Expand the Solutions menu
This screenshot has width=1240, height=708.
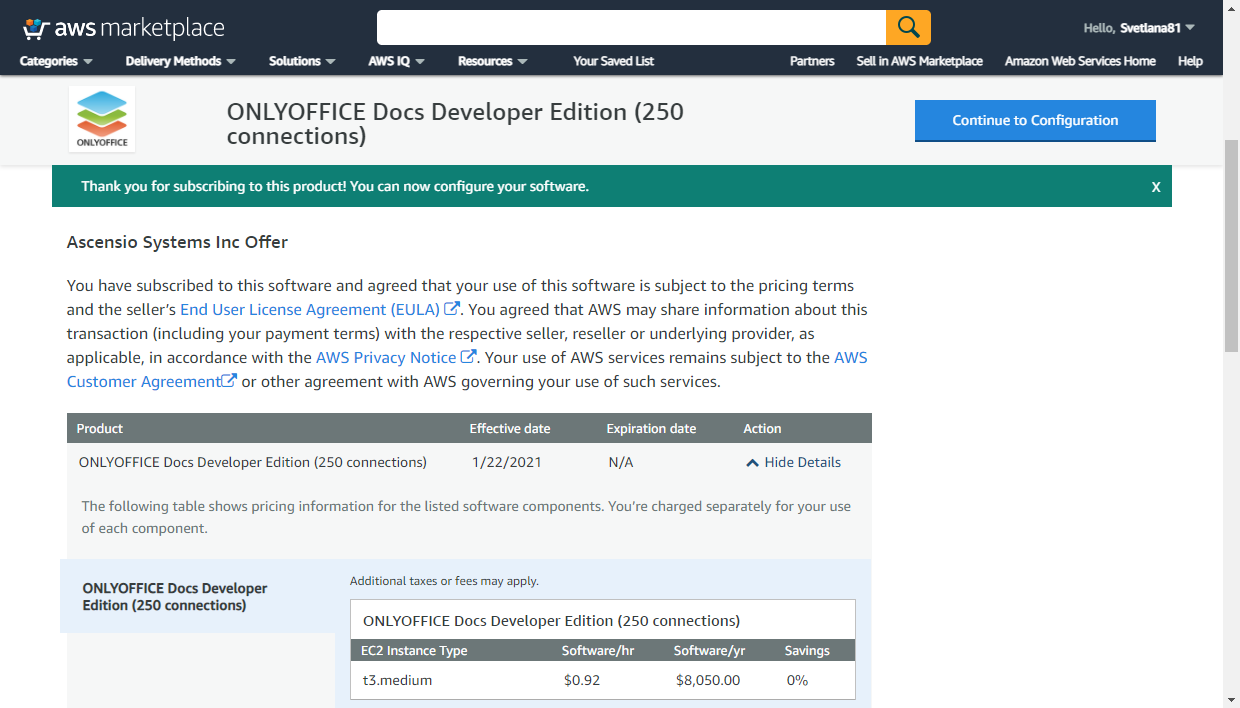(x=302, y=61)
